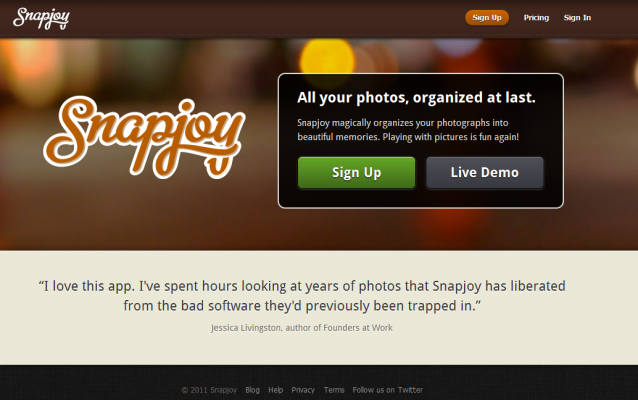Click the yellow bokeh light in background

tap(327, 61)
